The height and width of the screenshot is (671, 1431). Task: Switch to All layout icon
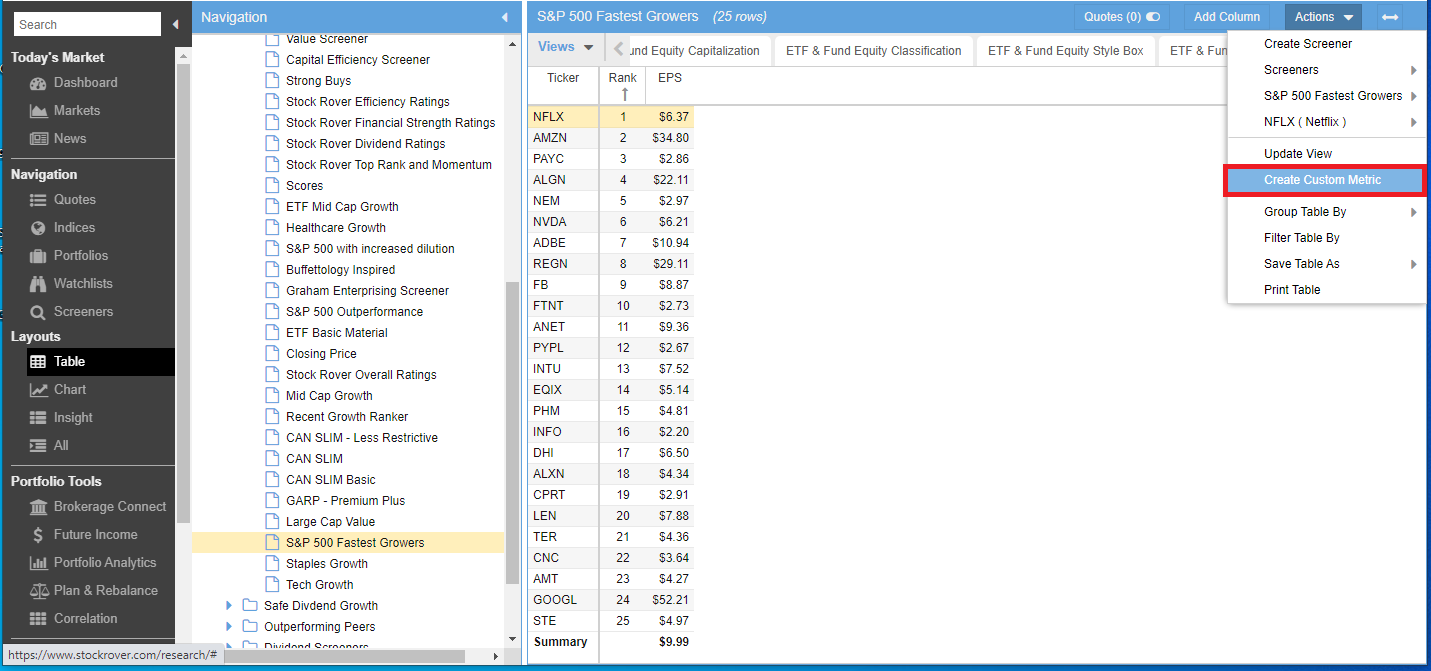tap(38, 446)
